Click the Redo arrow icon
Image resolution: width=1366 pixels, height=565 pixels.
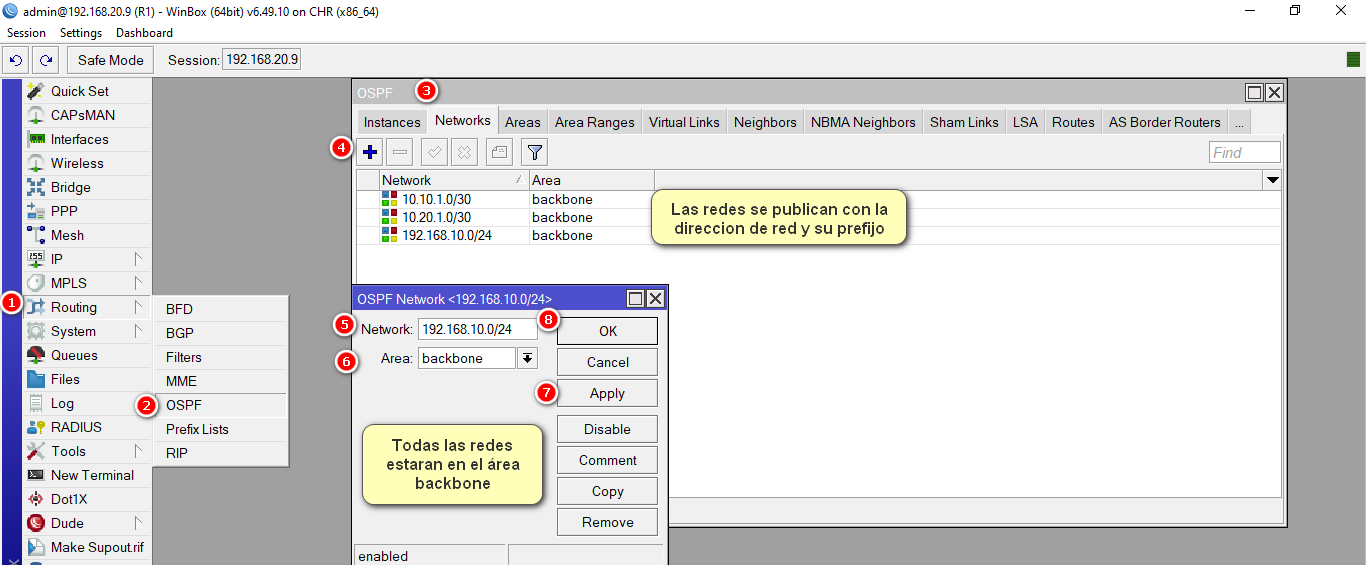[45, 60]
